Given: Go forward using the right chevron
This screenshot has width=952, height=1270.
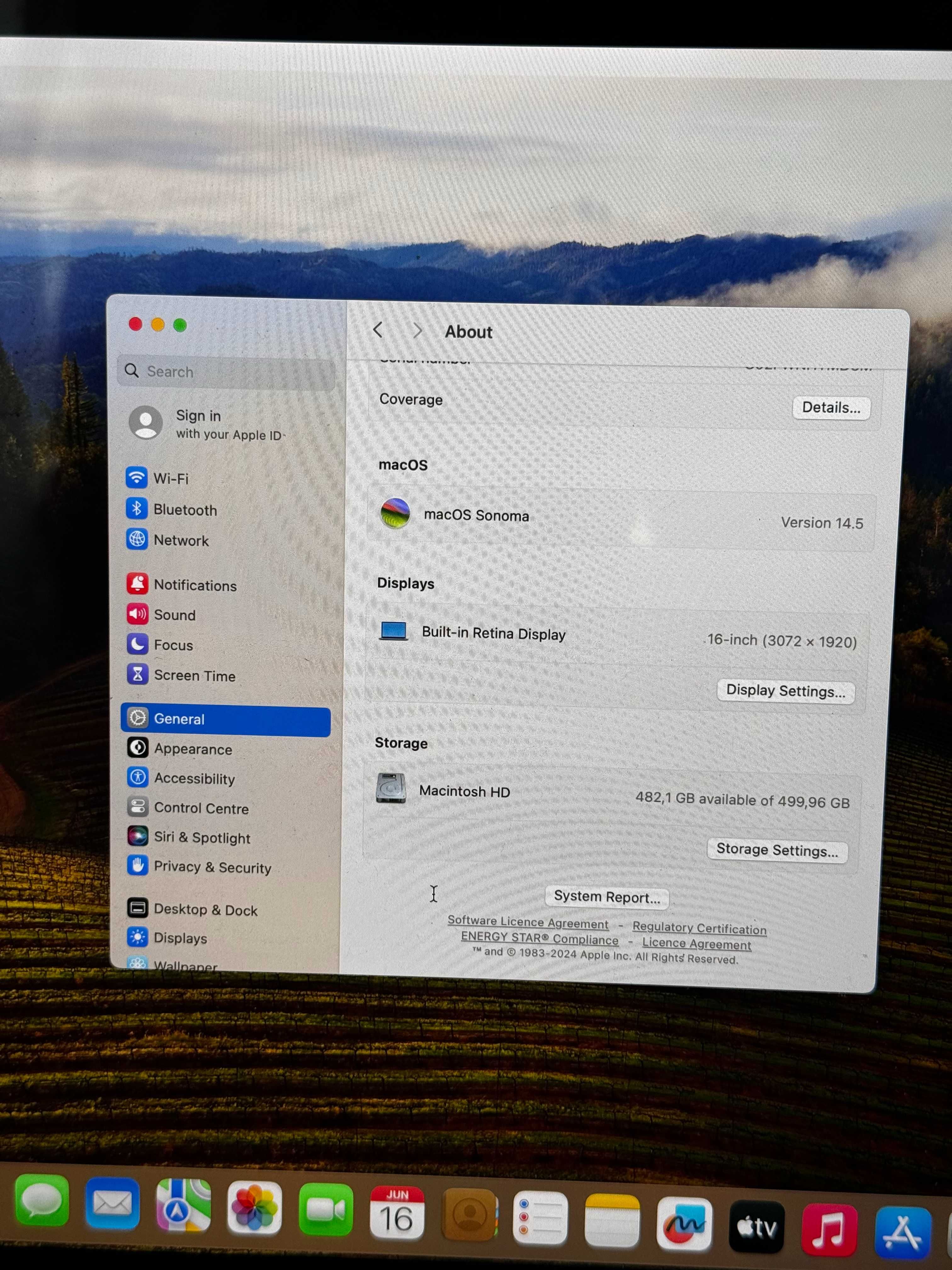Looking at the screenshot, I should pos(417,331).
